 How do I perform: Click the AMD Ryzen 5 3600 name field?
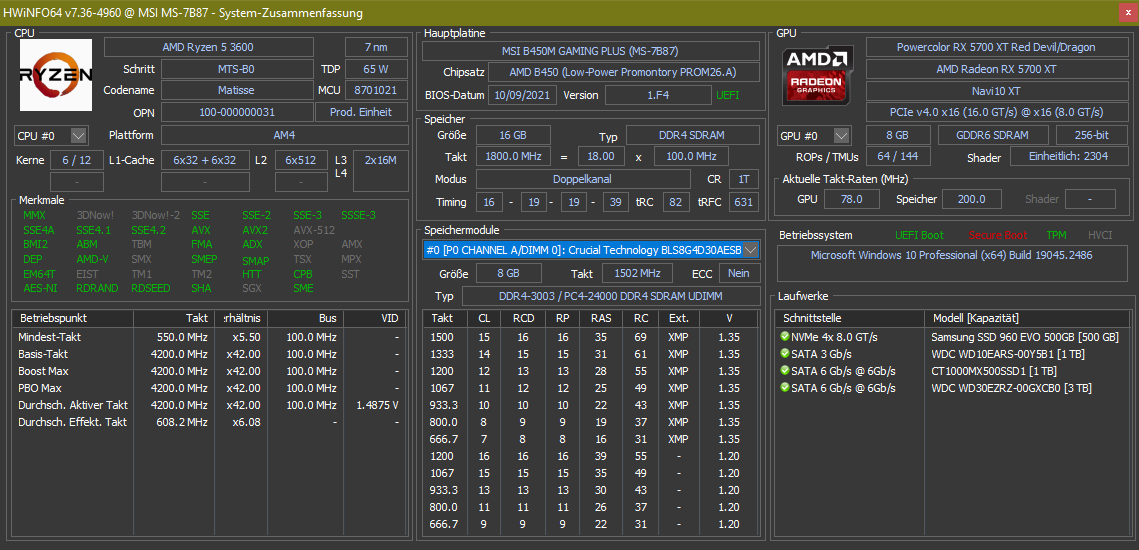click(208, 47)
